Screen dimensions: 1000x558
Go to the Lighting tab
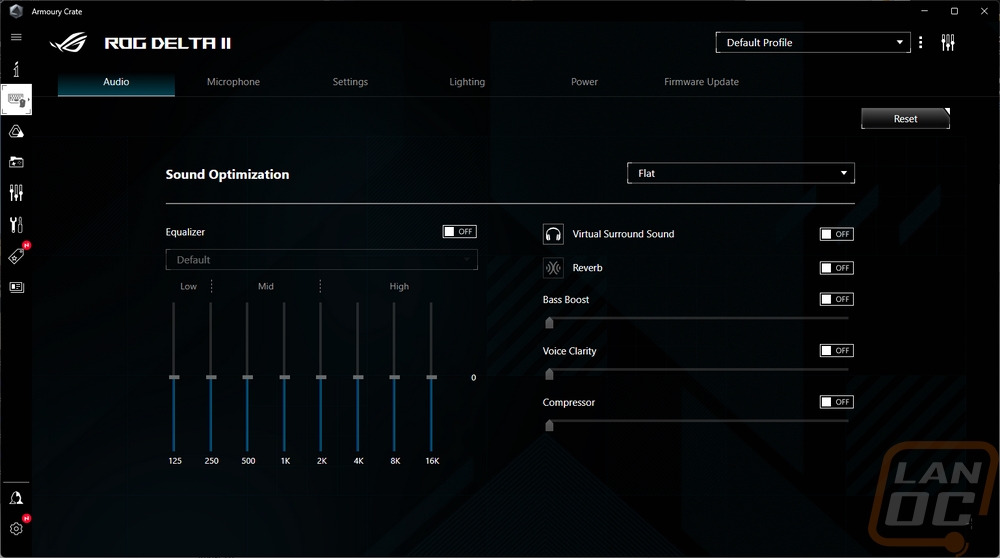tap(467, 82)
